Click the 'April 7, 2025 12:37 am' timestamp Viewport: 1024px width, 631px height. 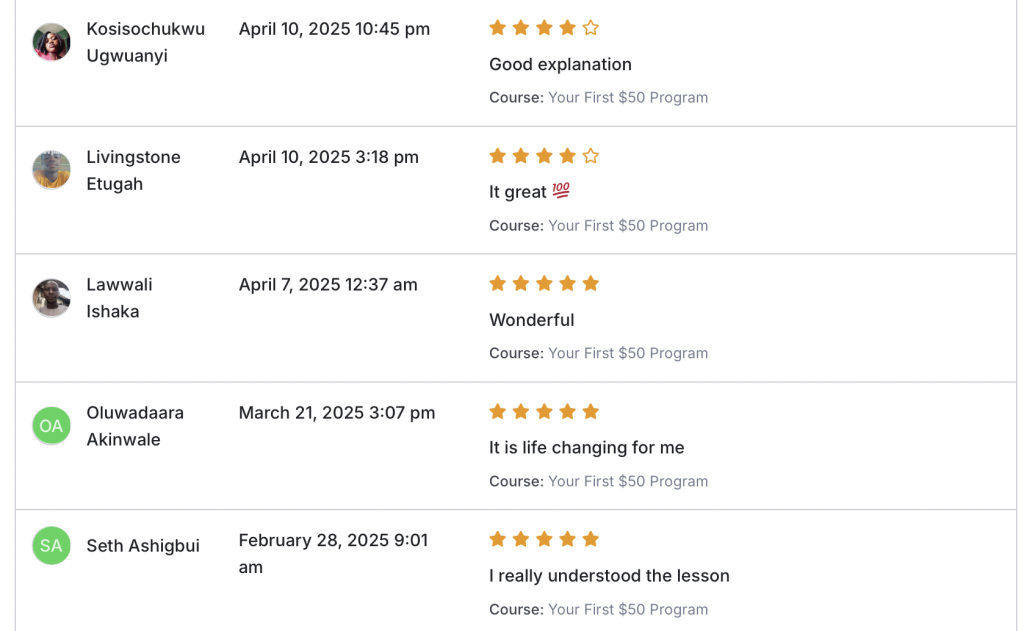point(328,285)
